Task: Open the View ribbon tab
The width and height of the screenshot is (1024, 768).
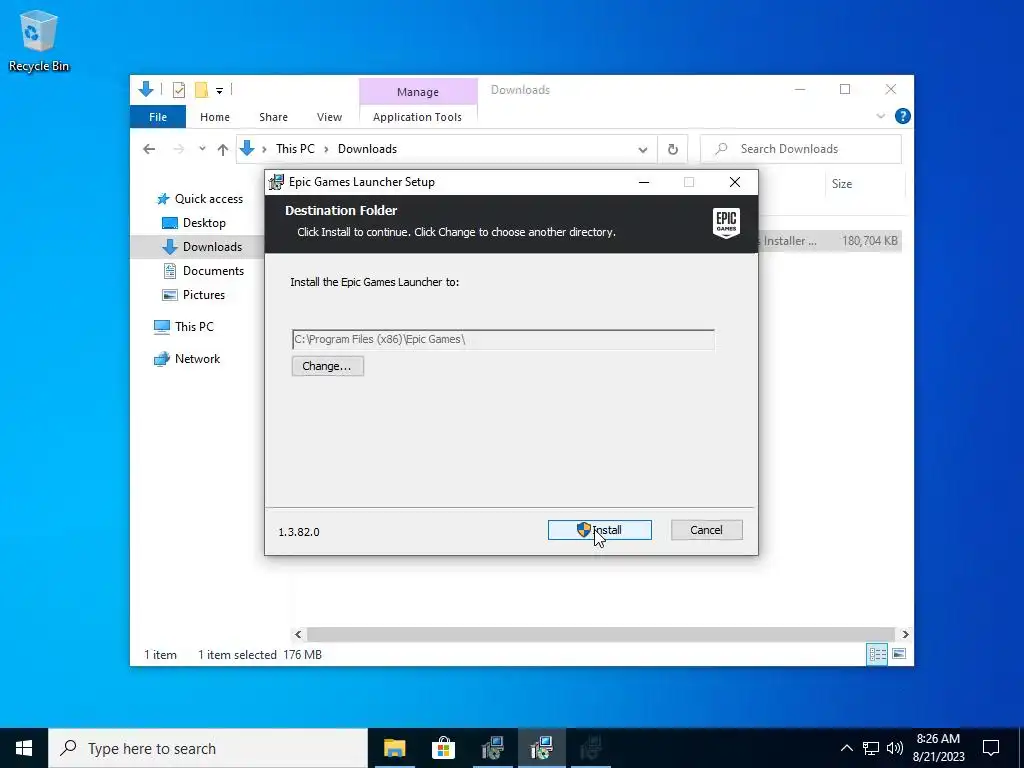Action: click(x=329, y=117)
